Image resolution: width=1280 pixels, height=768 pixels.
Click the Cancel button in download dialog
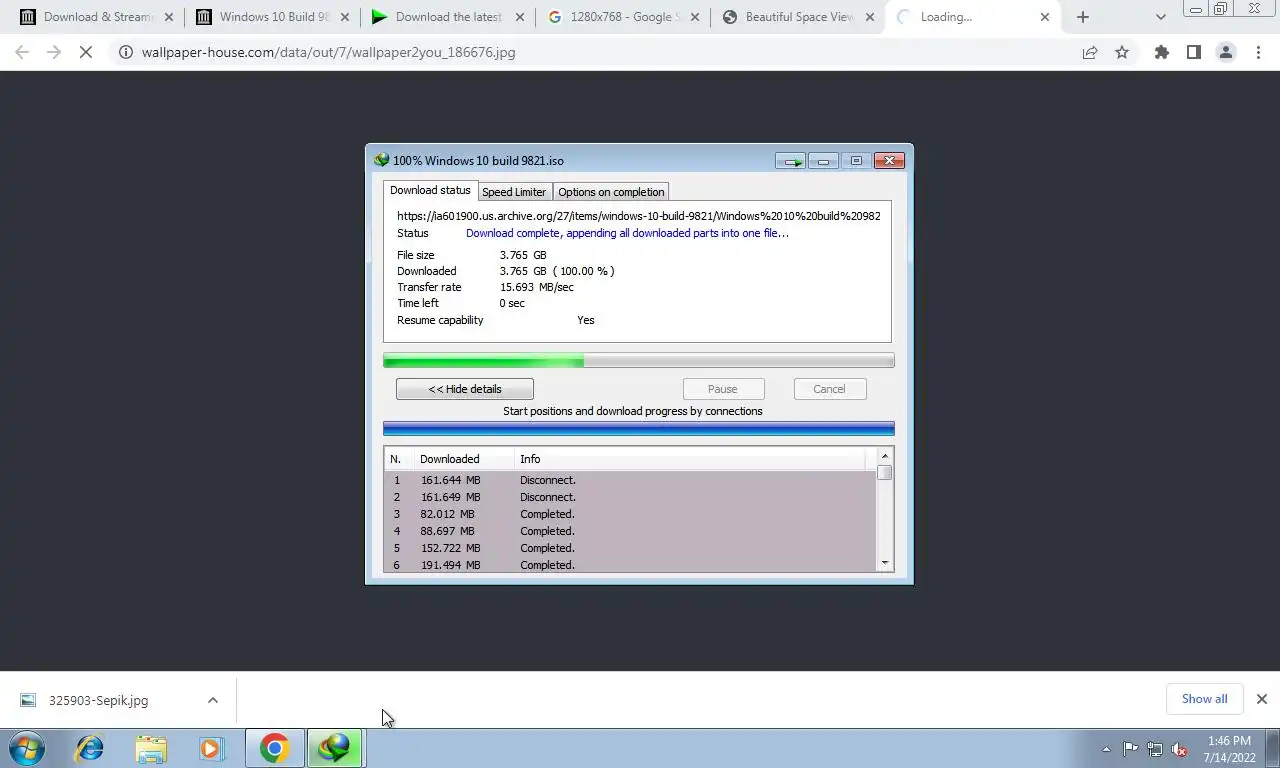coord(829,389)
